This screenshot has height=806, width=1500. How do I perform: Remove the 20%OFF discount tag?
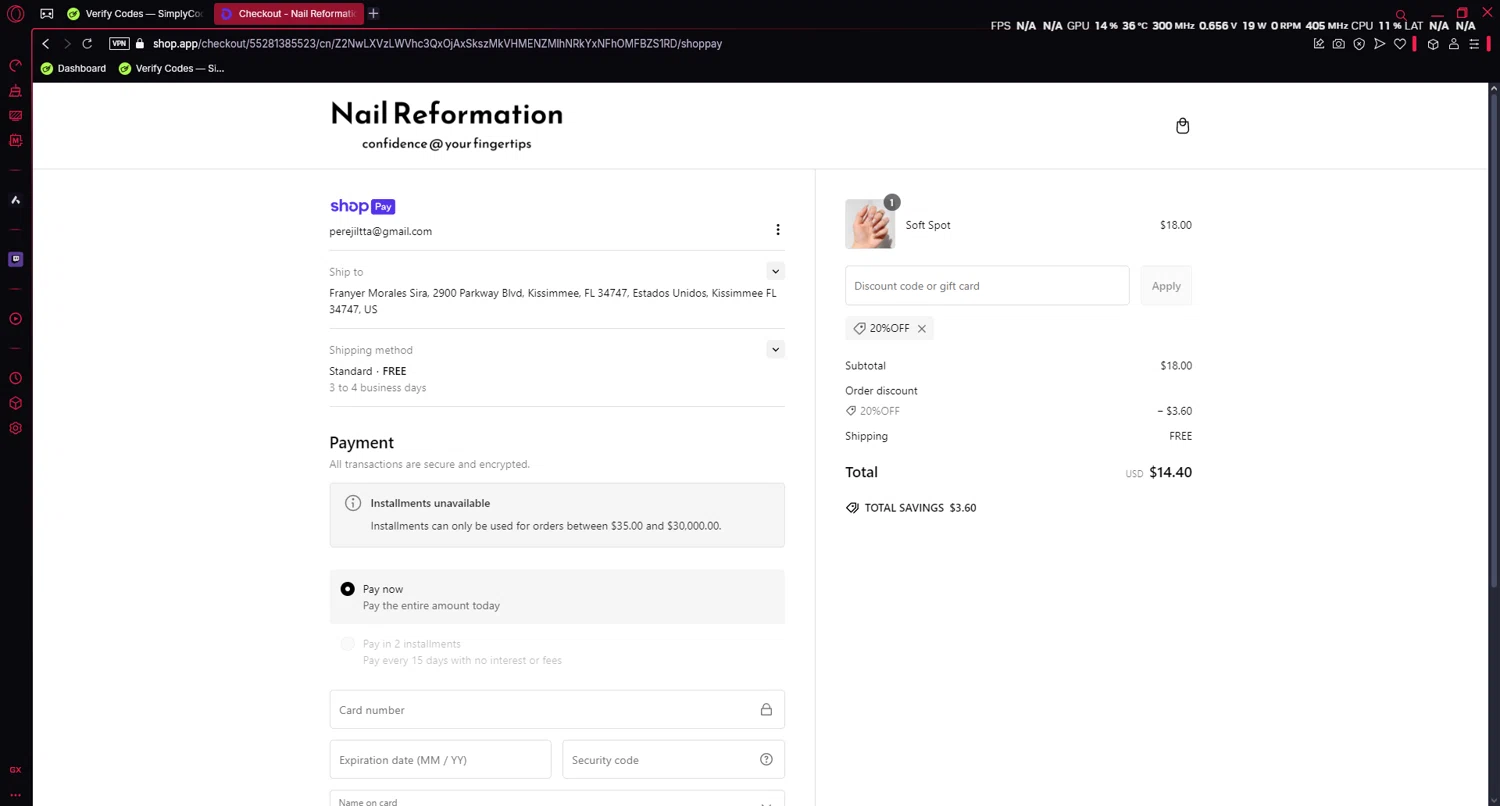pos(922,329)
